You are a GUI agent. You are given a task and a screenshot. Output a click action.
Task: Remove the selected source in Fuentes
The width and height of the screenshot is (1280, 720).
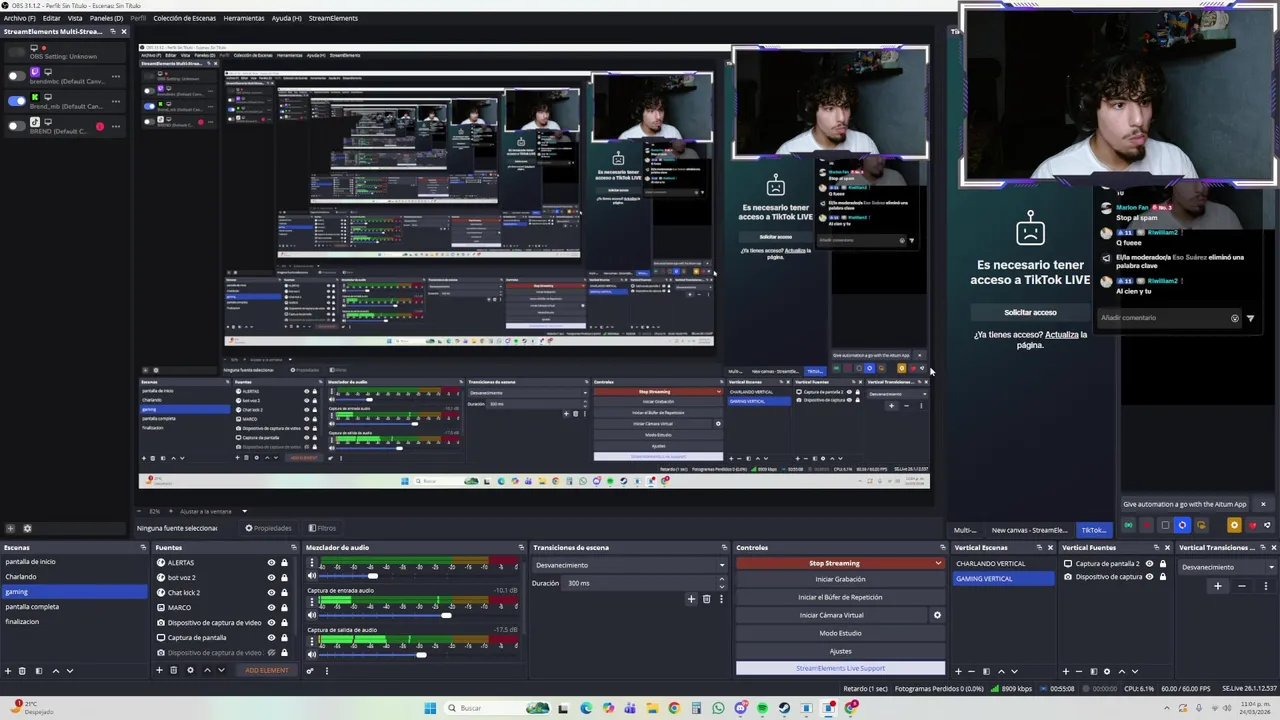pos(173,670)
